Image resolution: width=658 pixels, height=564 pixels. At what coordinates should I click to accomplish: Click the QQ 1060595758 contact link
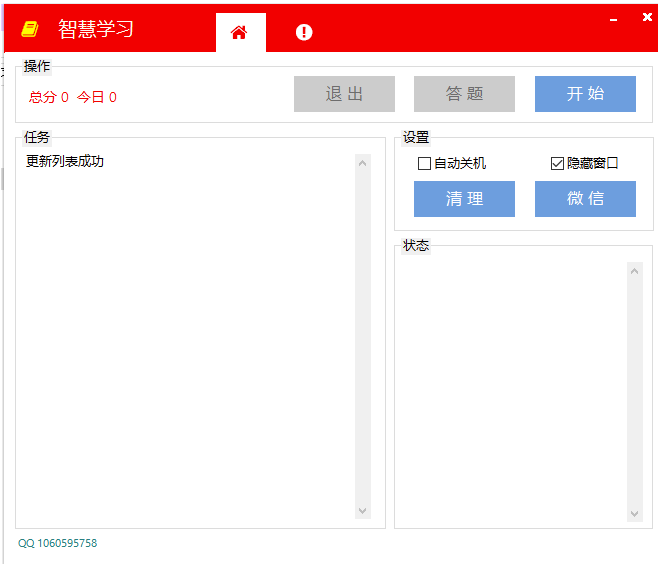[x=58, y=543]
